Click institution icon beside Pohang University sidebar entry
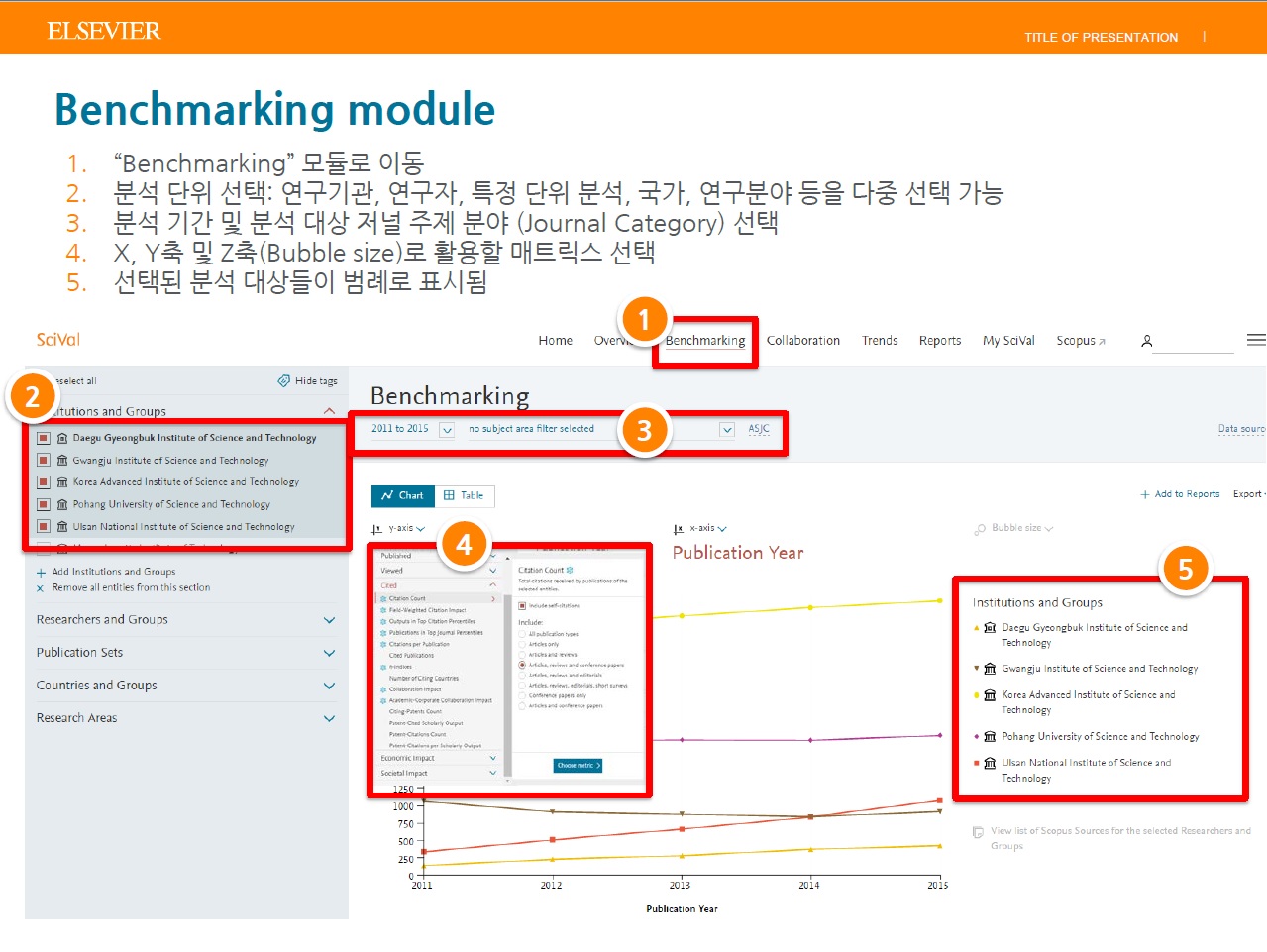1267x952 pixels. click(x=62, y=505)
